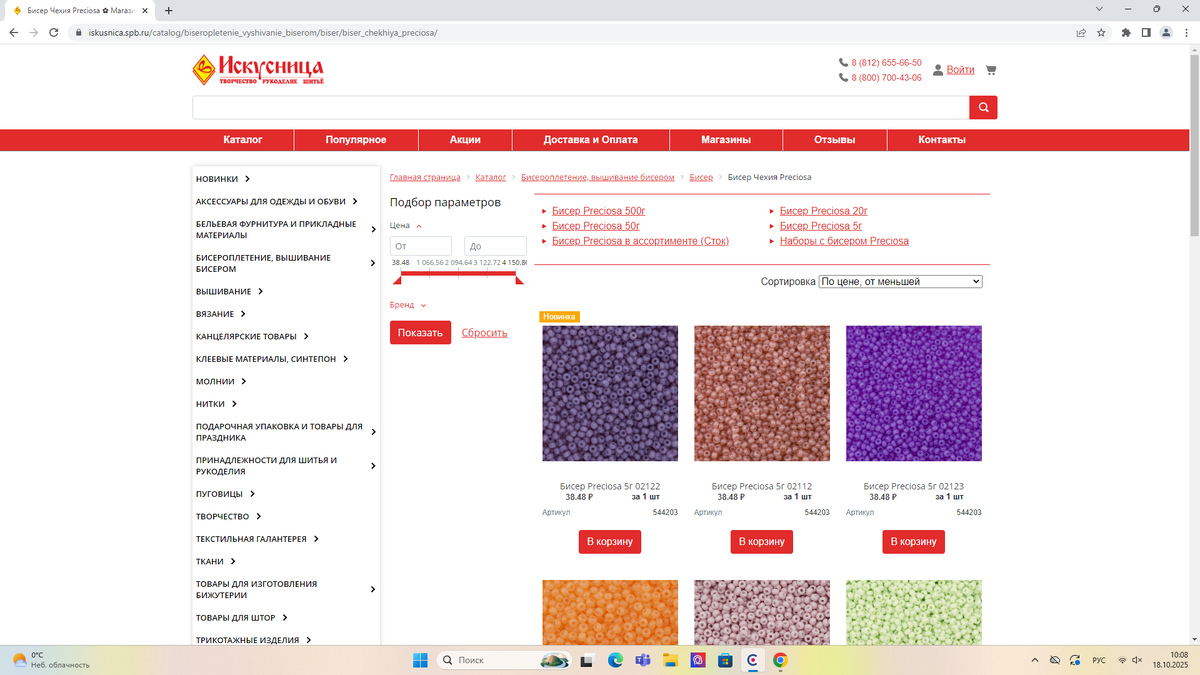Open the Контакты menu item
Viewport: 1200px width, 675px height.
942,140
